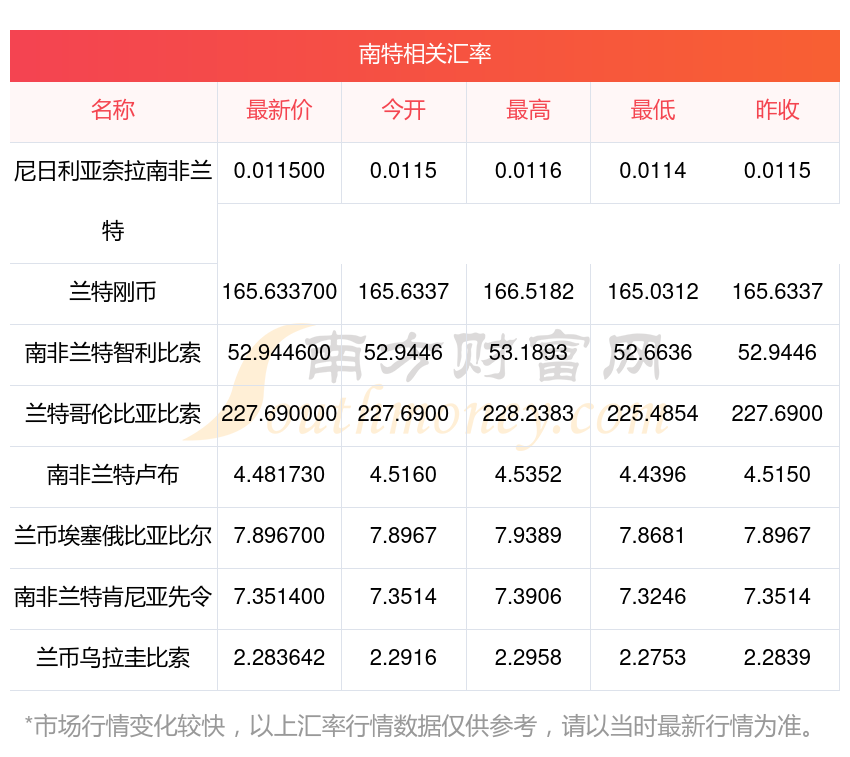850x757 pixels.
Task: Select the low value 4.4396
Action: [x=653, y=475]
